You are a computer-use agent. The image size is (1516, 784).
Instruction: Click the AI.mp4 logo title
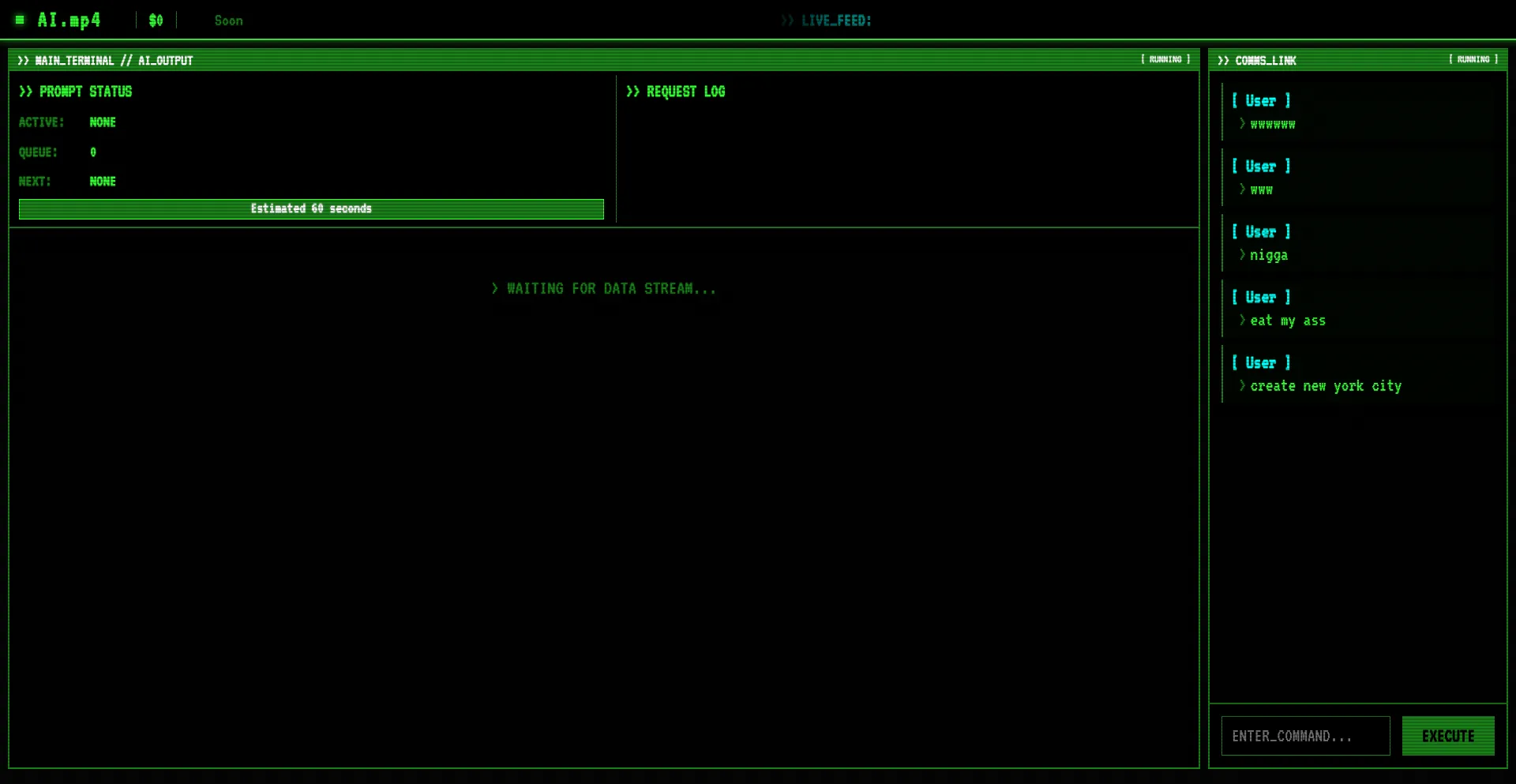[x=69, y=21]
